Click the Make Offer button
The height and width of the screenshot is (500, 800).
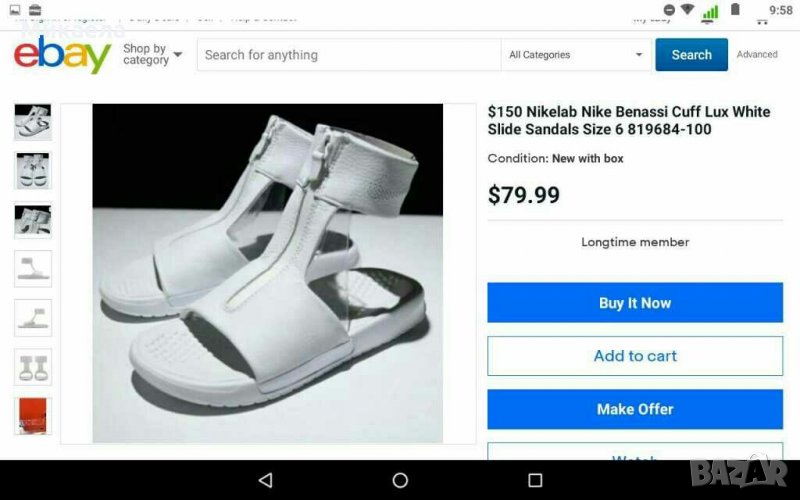(635, 409)
